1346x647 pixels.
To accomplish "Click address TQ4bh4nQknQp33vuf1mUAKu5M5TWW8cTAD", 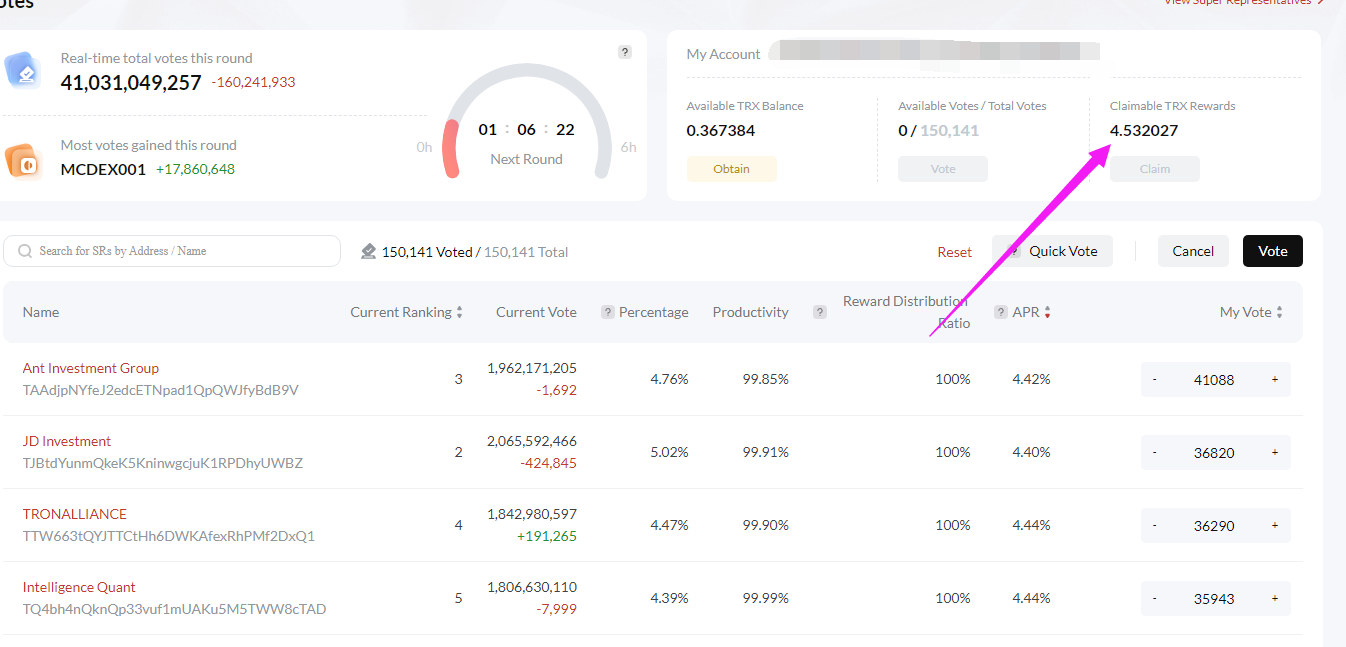I will tap(175, 609).
